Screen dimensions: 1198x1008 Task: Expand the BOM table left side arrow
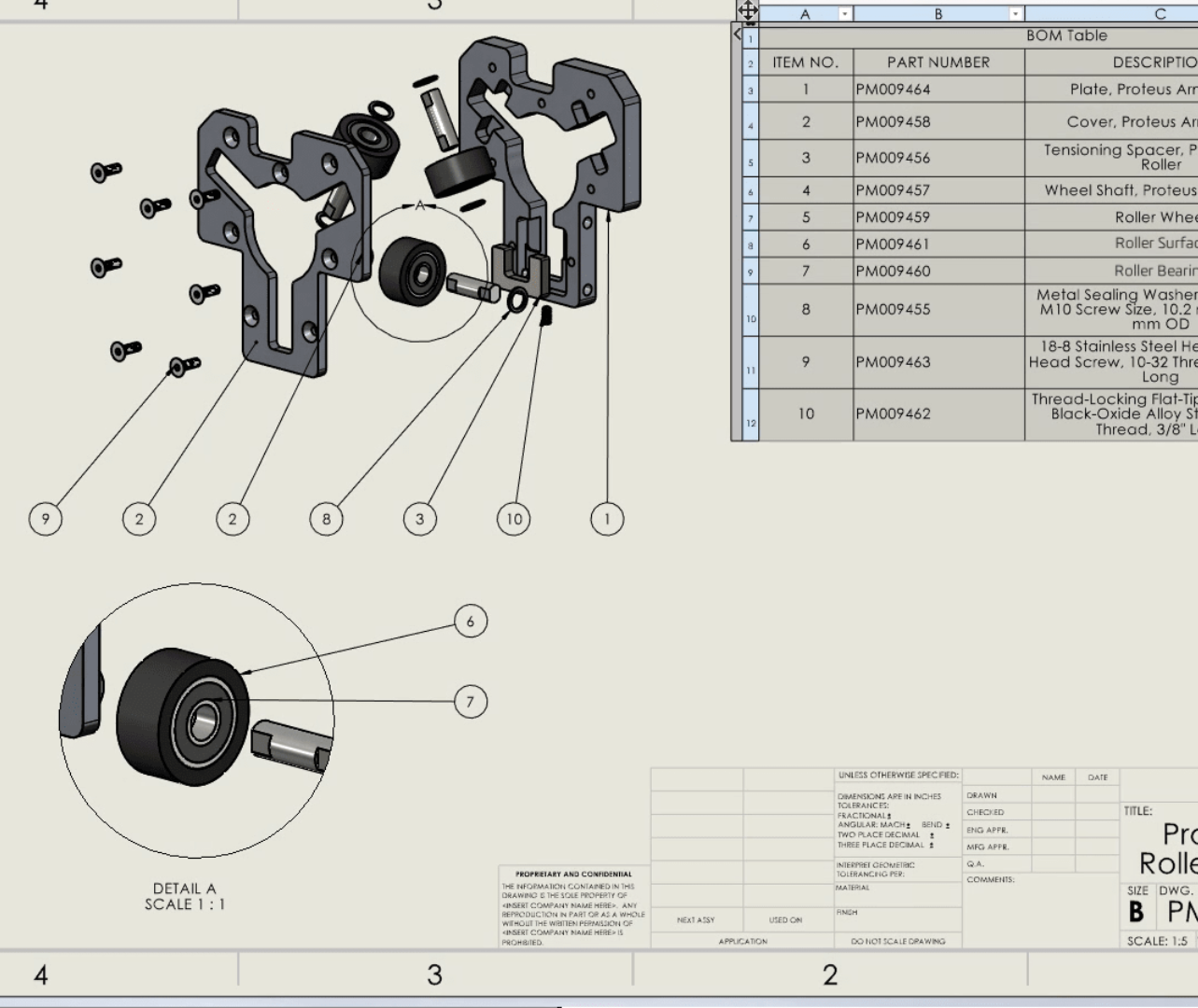[738, 35]
